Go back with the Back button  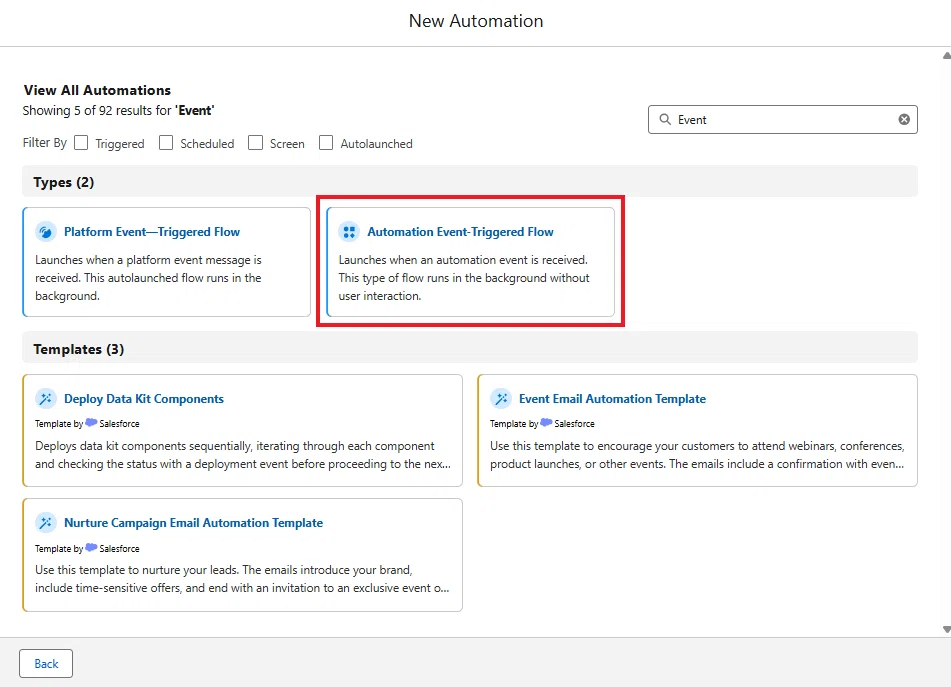[x=46, y=663]
